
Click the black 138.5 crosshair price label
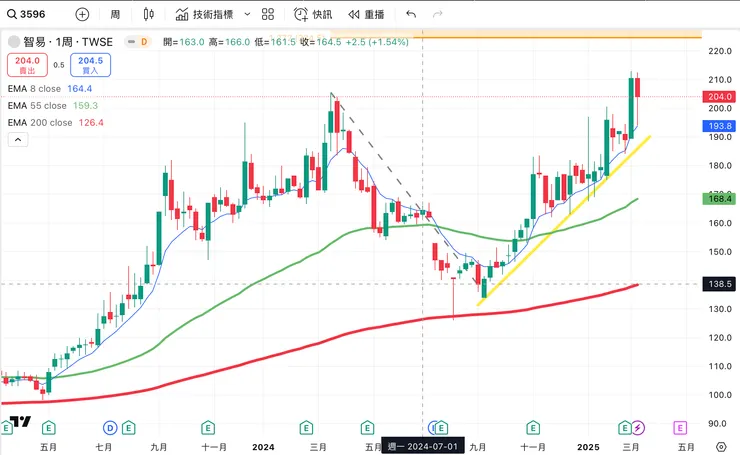point(719,284)
